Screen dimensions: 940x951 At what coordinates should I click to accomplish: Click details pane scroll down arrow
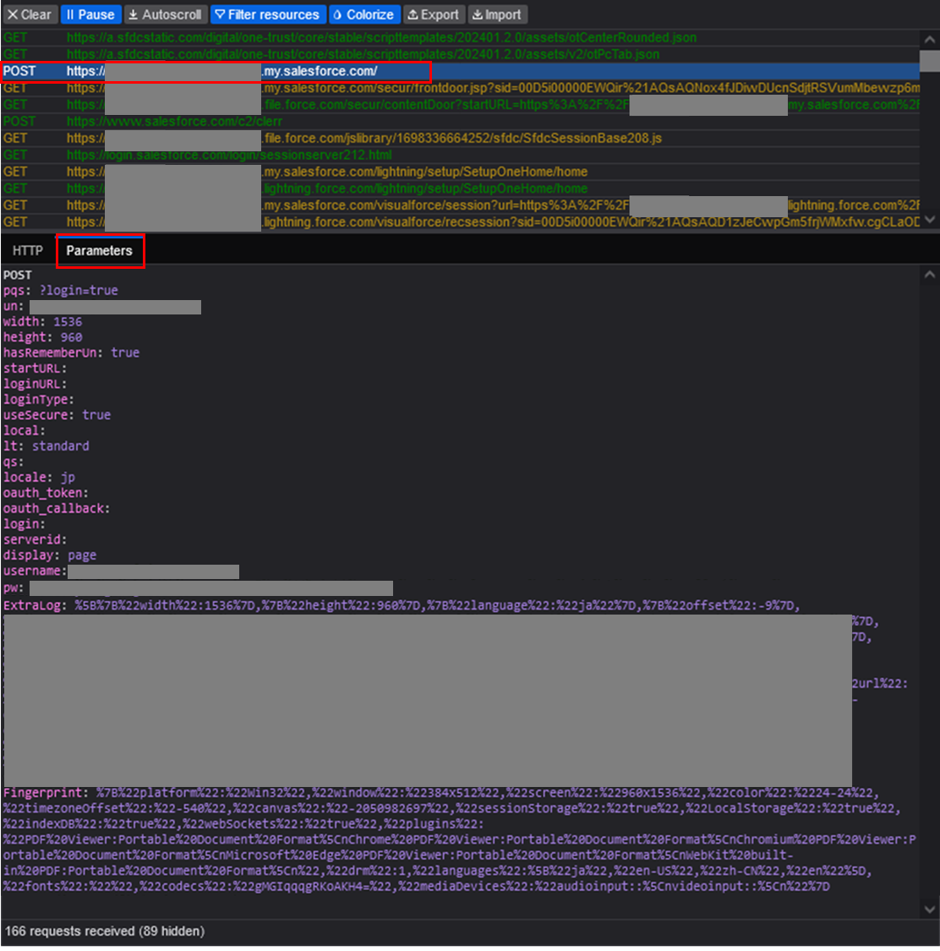point(930,909)
